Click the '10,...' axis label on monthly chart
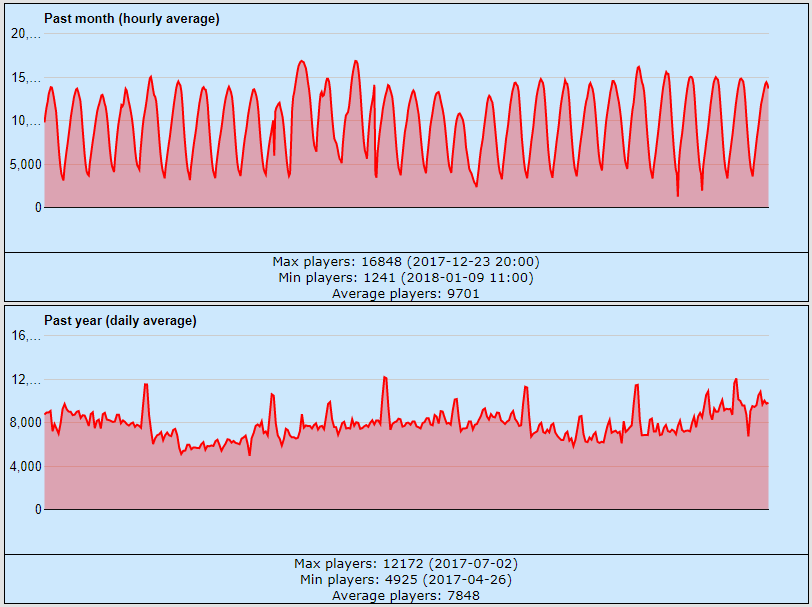 [26, 121]
